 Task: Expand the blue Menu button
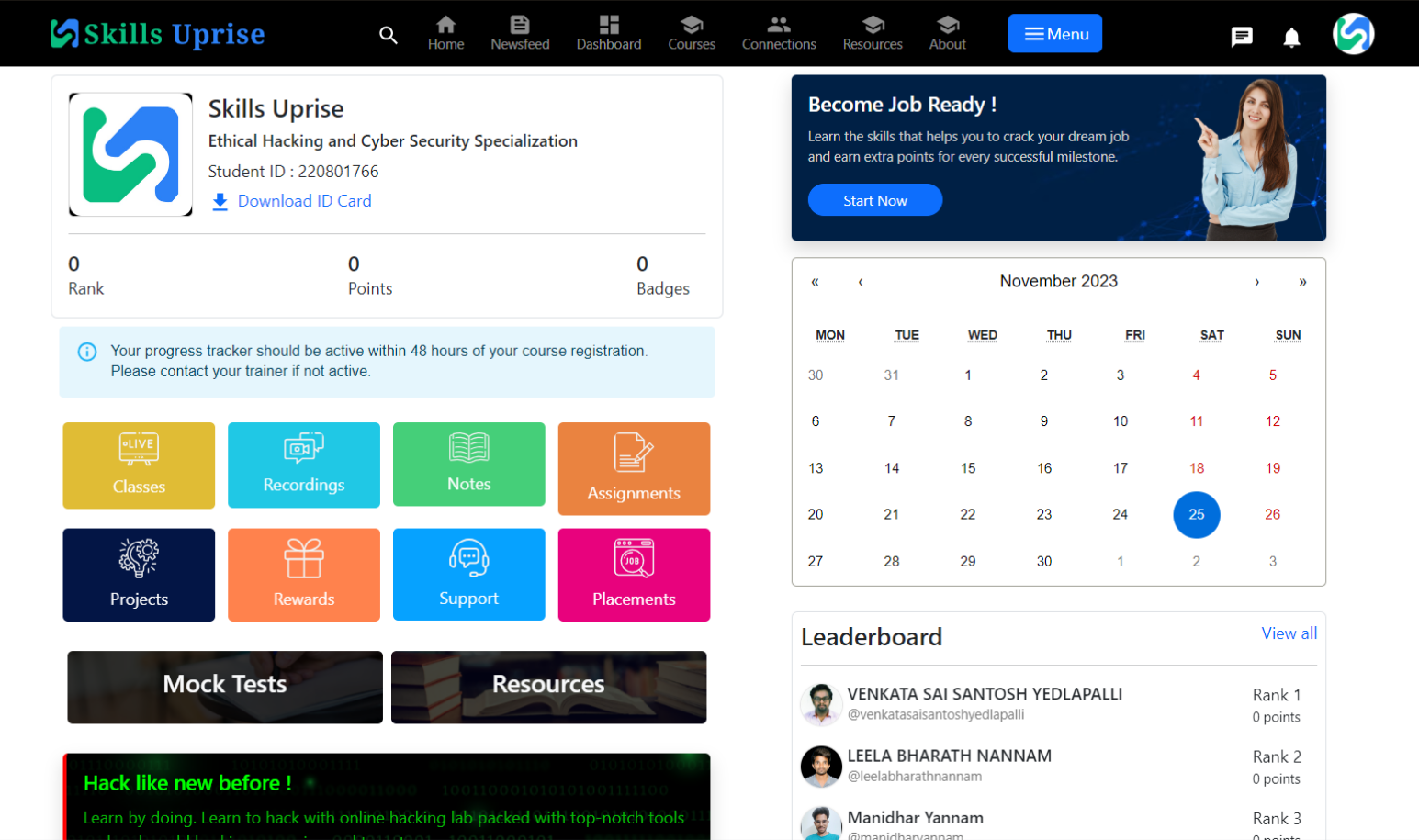click(x=1054, y=34)
